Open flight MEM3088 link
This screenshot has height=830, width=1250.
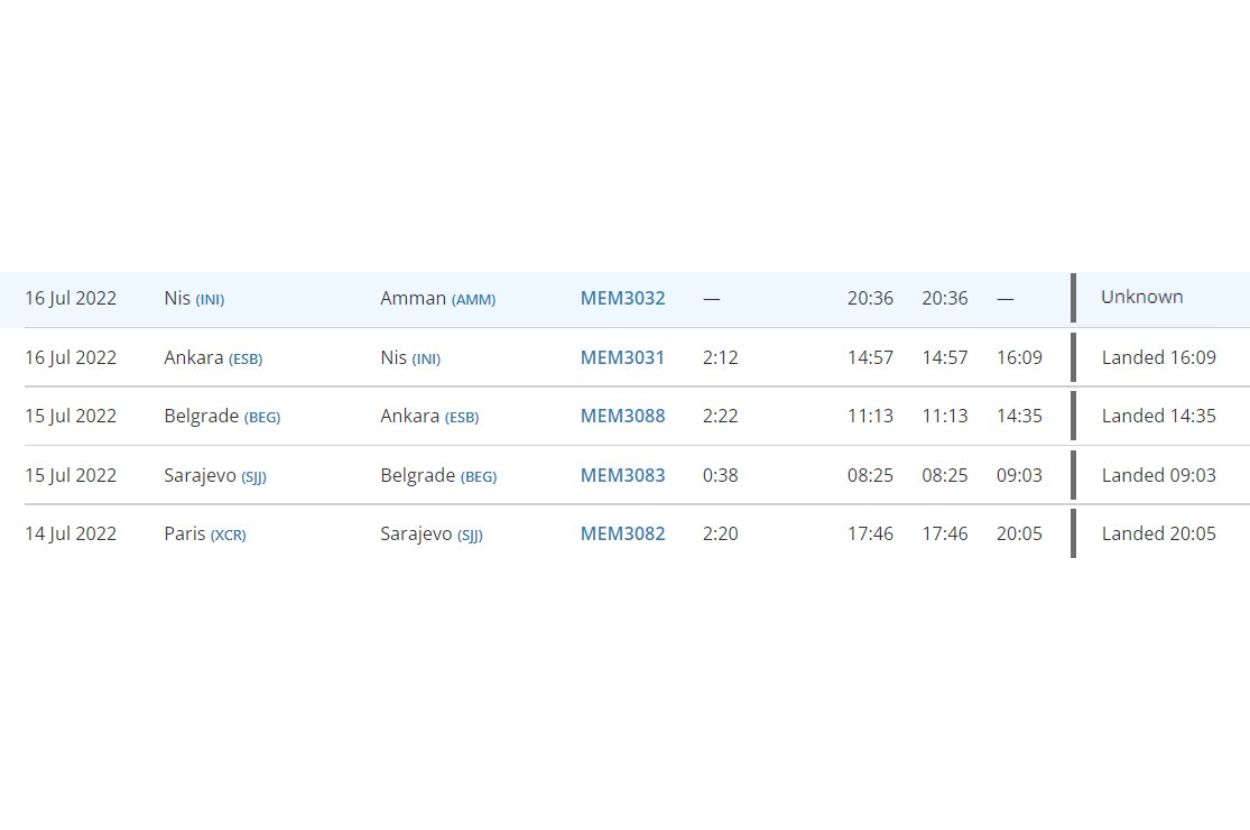(622, 416)
